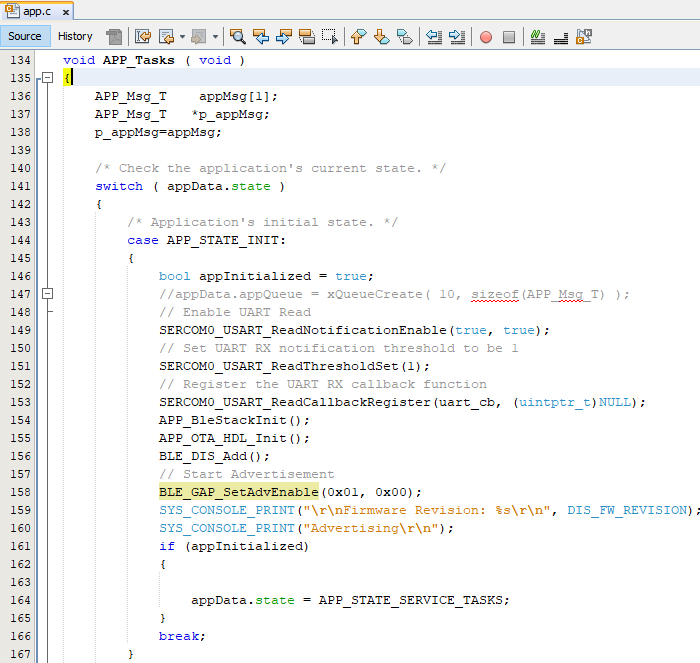700x663 pixels.
Task: Toggle rectangular selection mode
Action: tap(329, 37)
